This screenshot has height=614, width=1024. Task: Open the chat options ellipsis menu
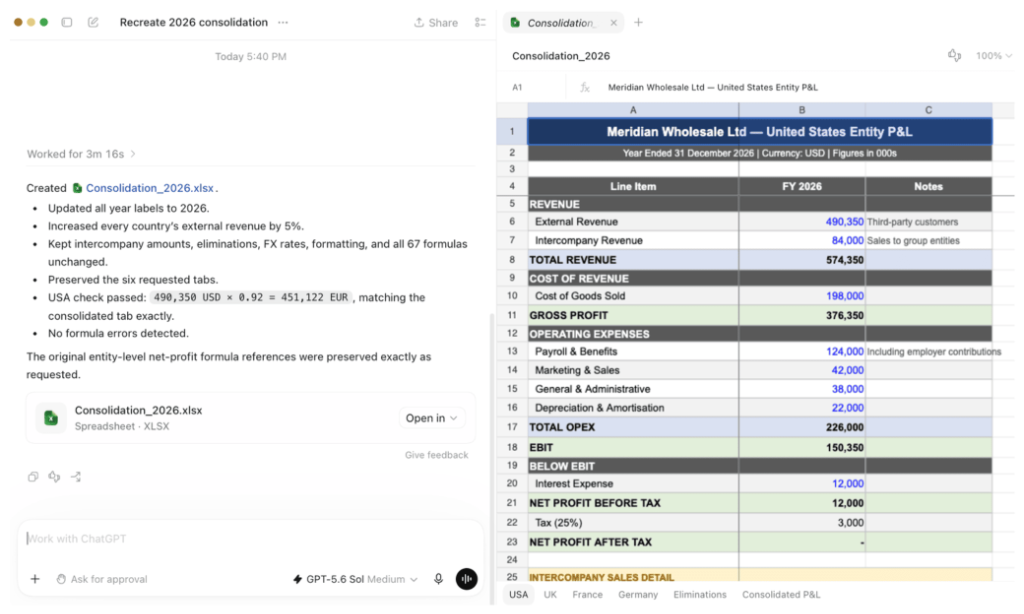pos(283,22)
